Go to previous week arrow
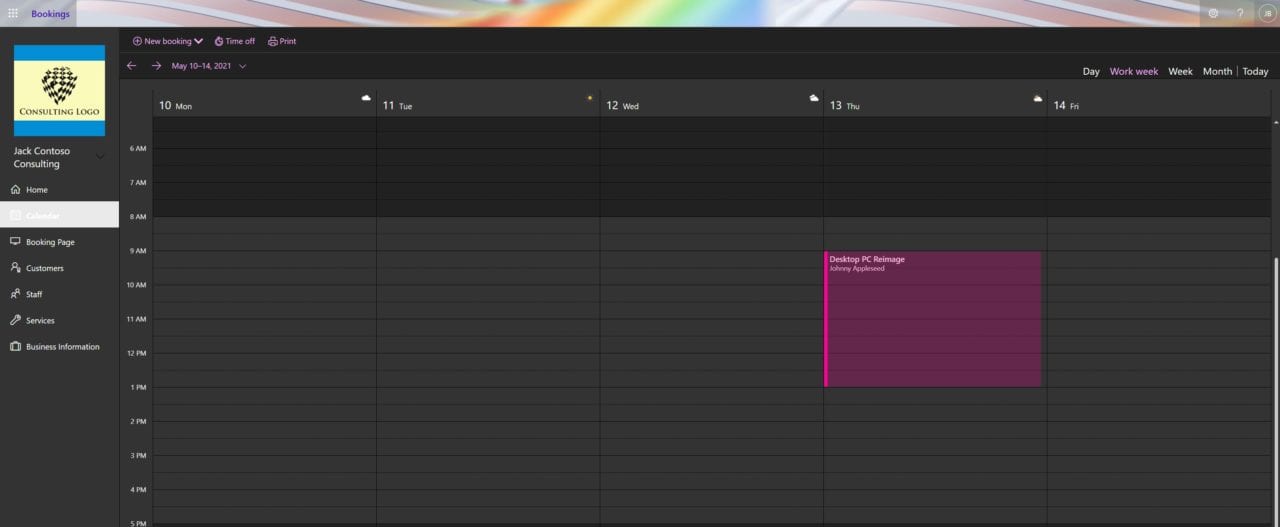The height and width of the screenshot is (527, 1280). [x=131, y=66]
